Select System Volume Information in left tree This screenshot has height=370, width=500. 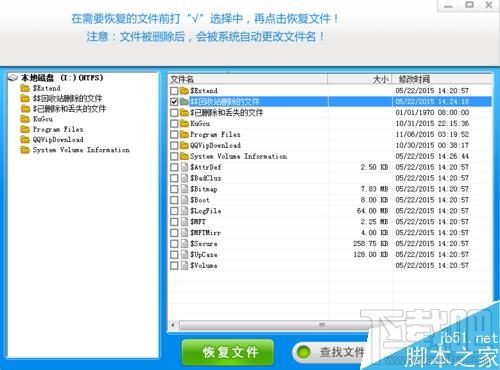click(x=81, y=150)
